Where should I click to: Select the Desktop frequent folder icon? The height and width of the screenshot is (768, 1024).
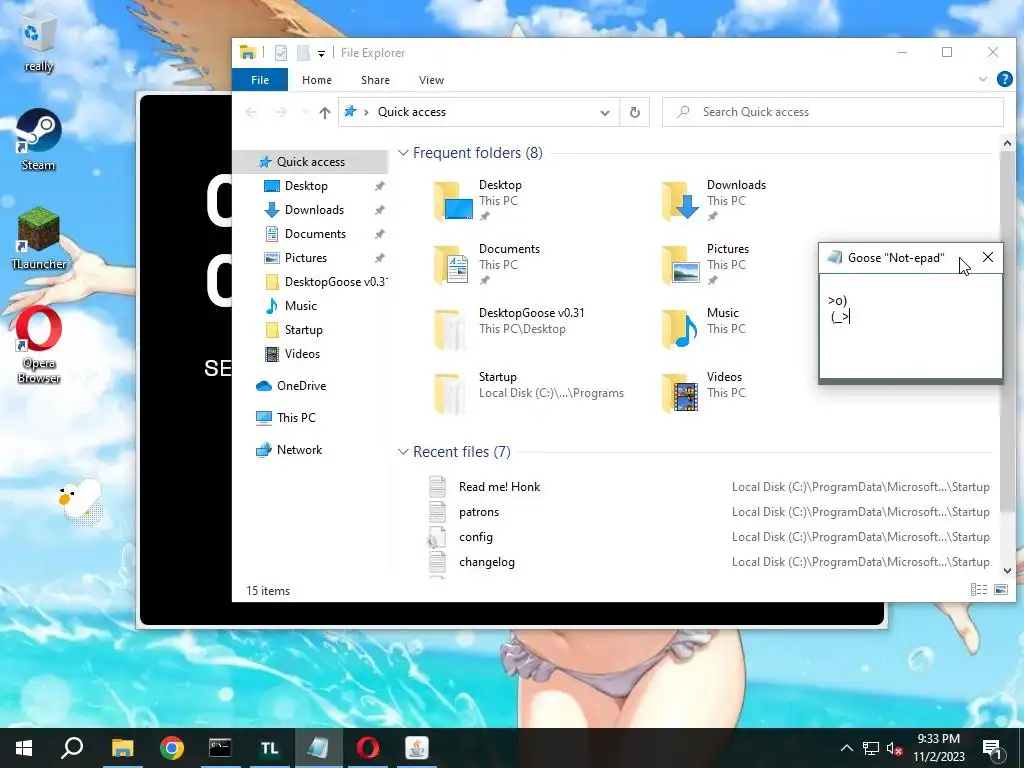[x=453, y=201]
